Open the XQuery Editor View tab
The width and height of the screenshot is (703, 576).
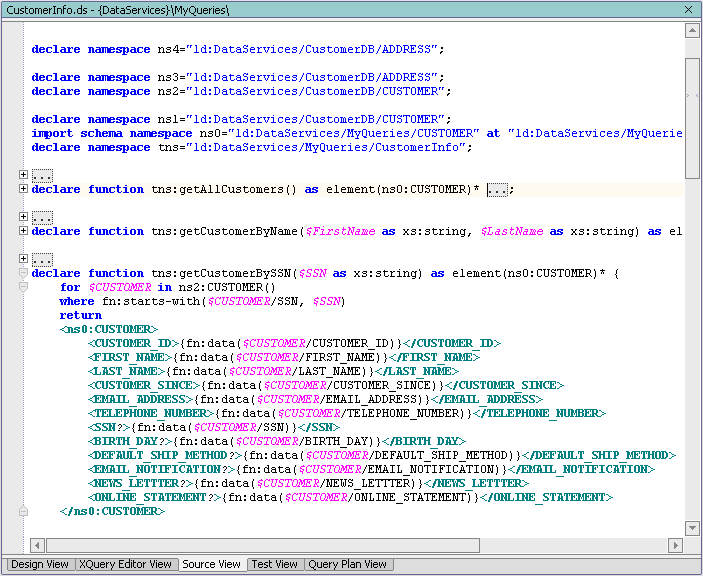coord(126,564)
